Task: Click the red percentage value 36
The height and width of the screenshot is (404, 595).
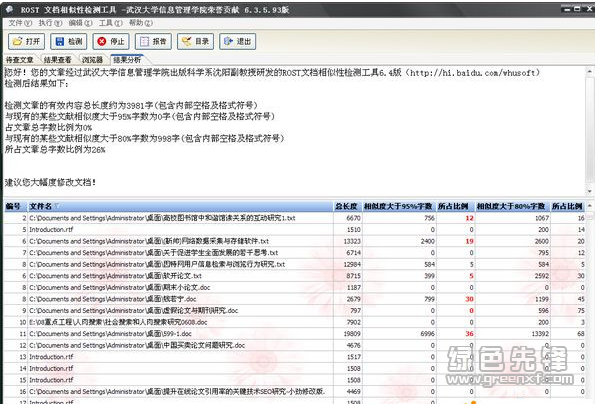Action: (x=469, y=334)
